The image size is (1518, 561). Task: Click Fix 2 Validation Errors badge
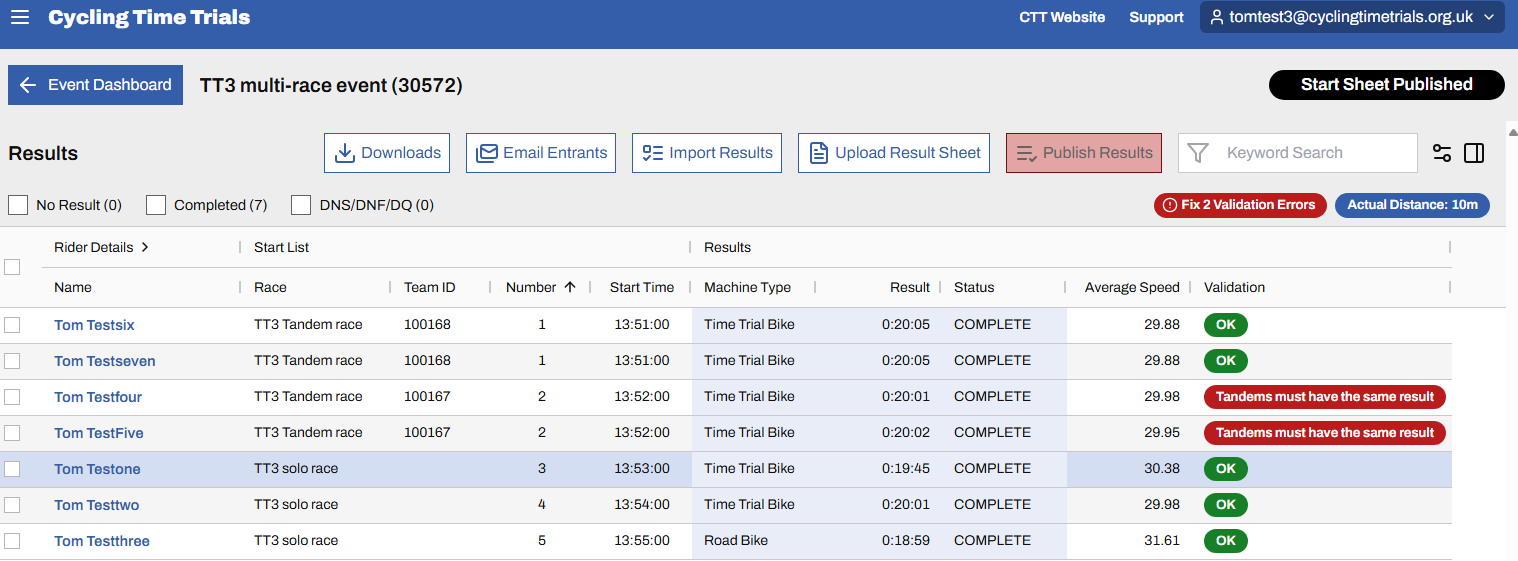(1240, 205)
